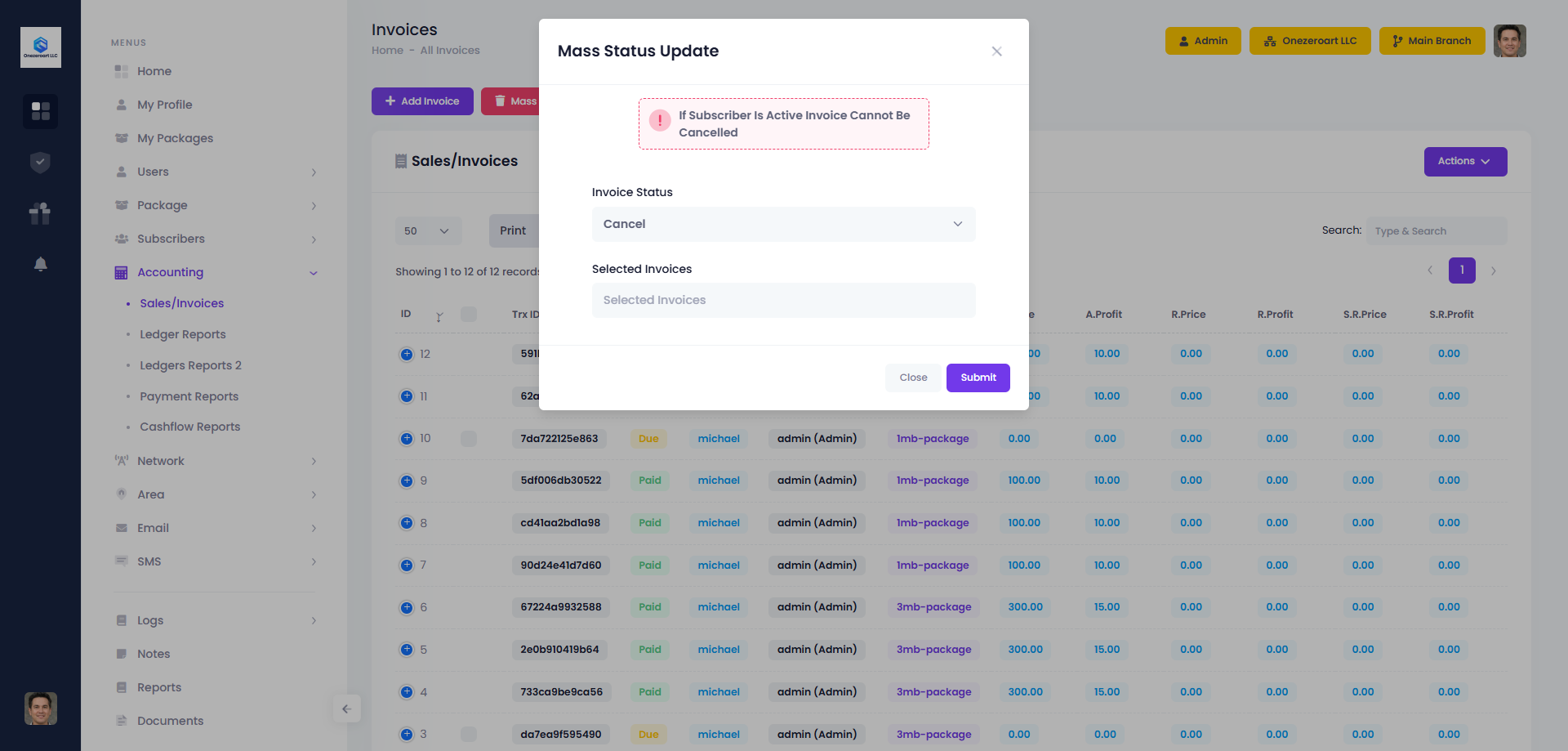Open the Actions dropdown button
The height and width of the screenshot is (751, 1568).
(x=1465, y=162)
